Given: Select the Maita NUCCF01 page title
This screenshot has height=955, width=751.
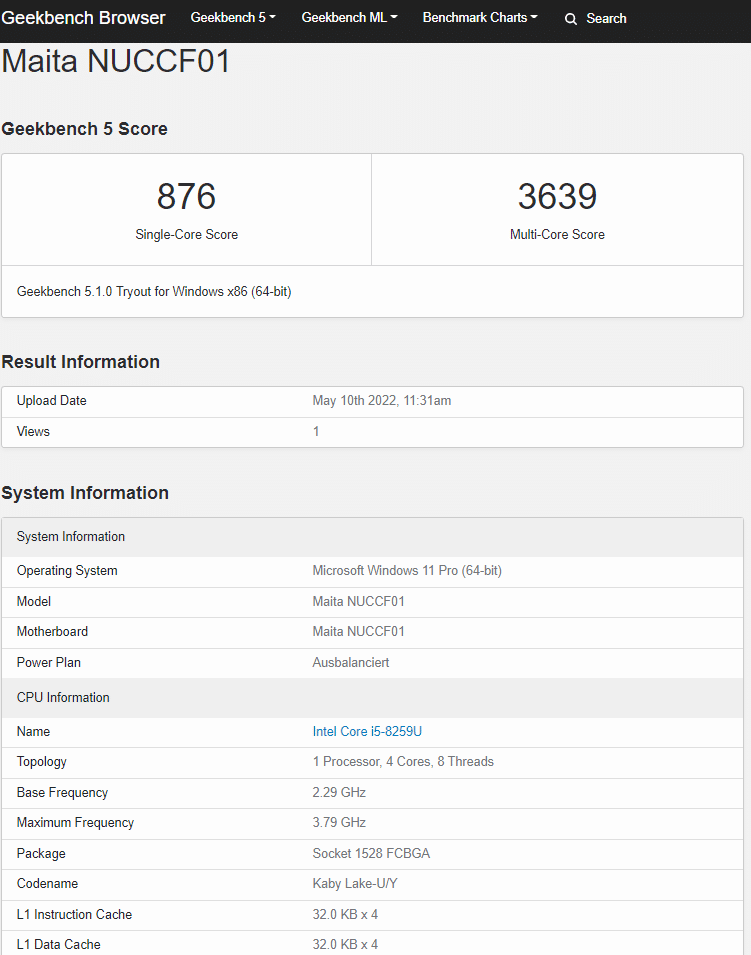Looking at the screenshot, I should point(116,61).
